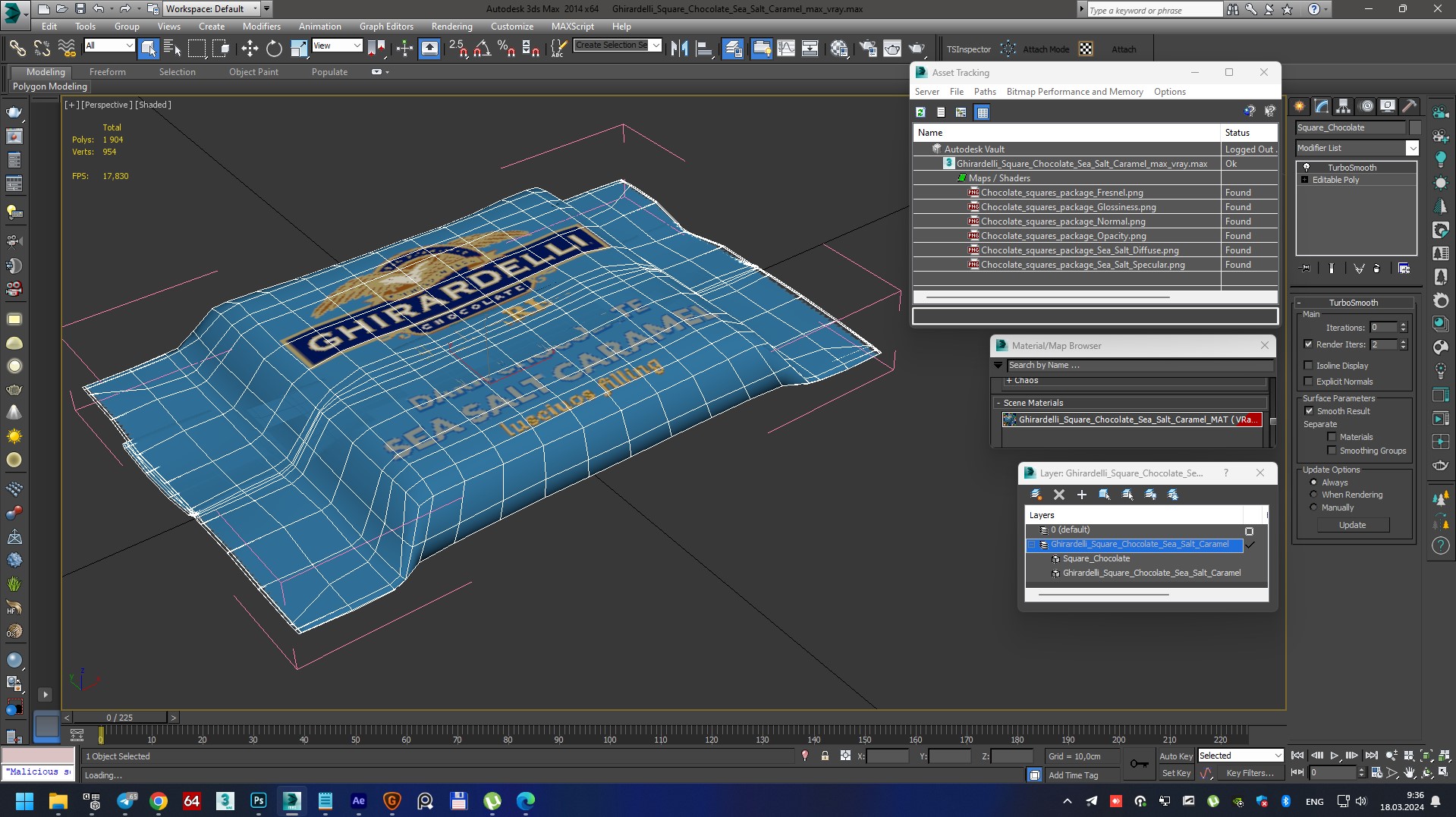The image size is (1456, 817).
Task: Click the TSInspector toolbar button
Action: point(969,49)
